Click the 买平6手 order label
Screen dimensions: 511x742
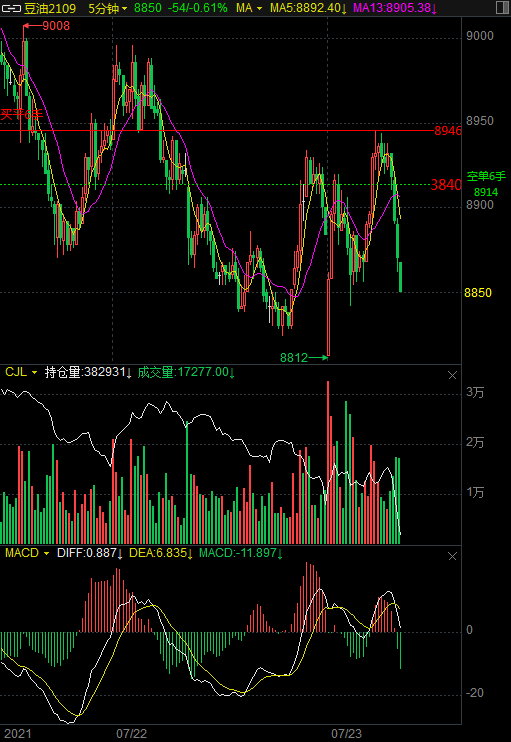pos(21,114)
